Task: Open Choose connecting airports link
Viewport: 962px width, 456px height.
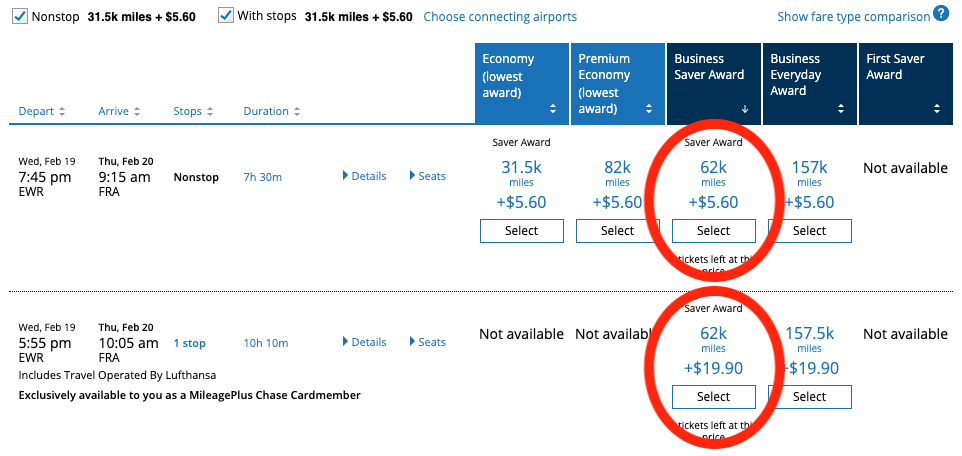Action: point(500,17)
